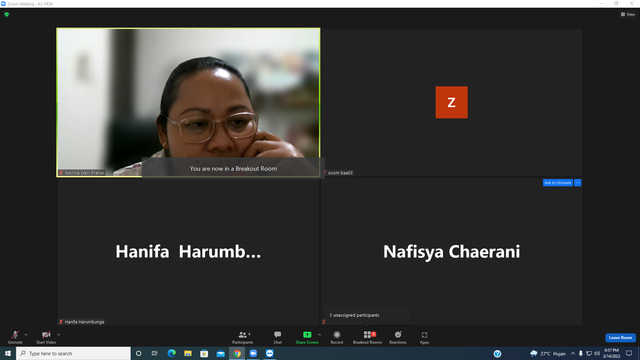
Task: Open the Participants panel
Action: pos(243,337)
